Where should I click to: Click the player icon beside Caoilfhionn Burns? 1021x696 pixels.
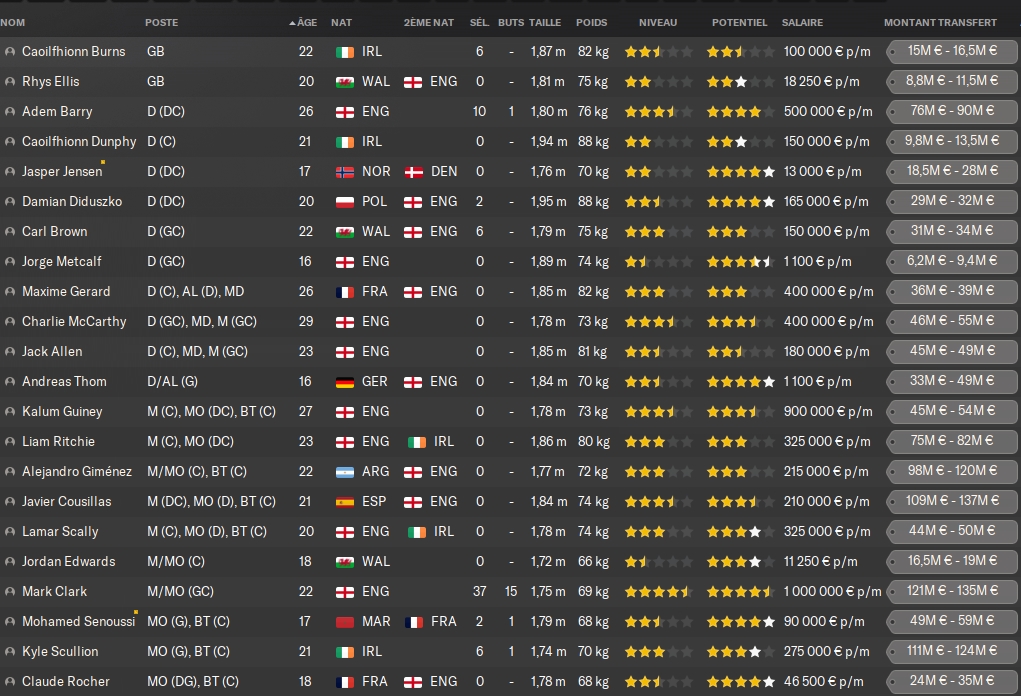10,51
